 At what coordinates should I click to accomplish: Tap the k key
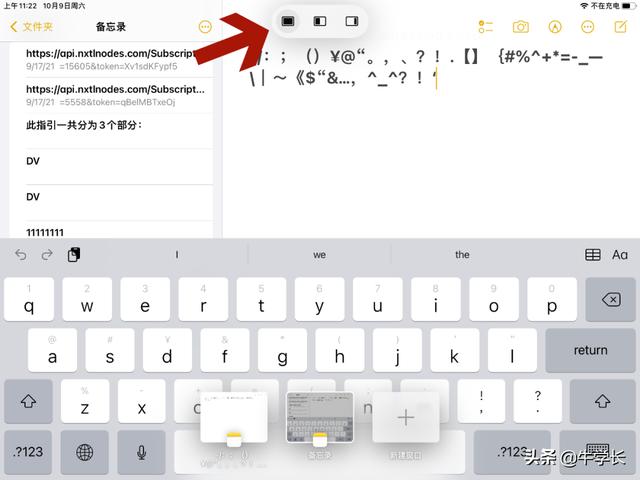(x=455, y=351)
